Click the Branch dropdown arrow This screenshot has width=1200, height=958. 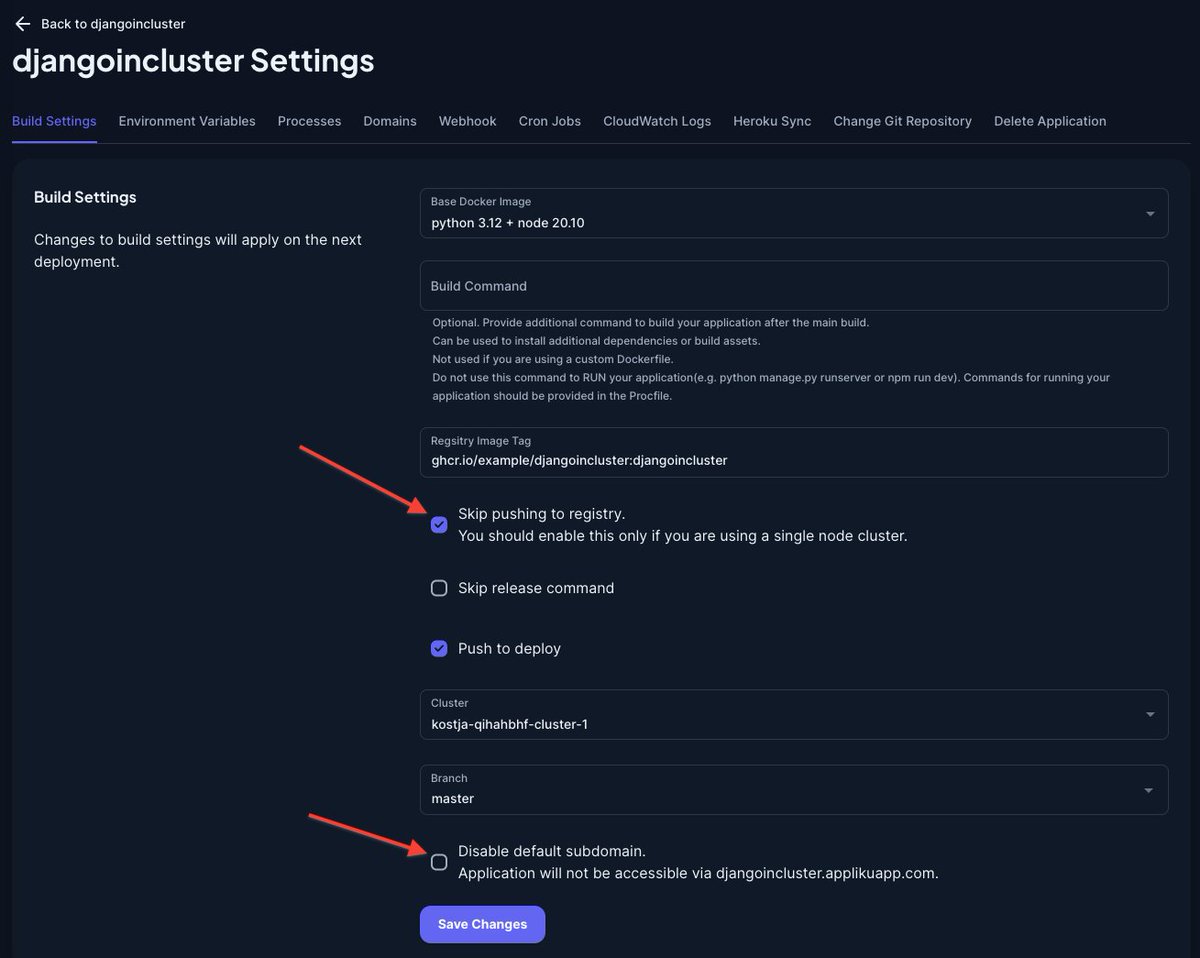coord(1150,790)
